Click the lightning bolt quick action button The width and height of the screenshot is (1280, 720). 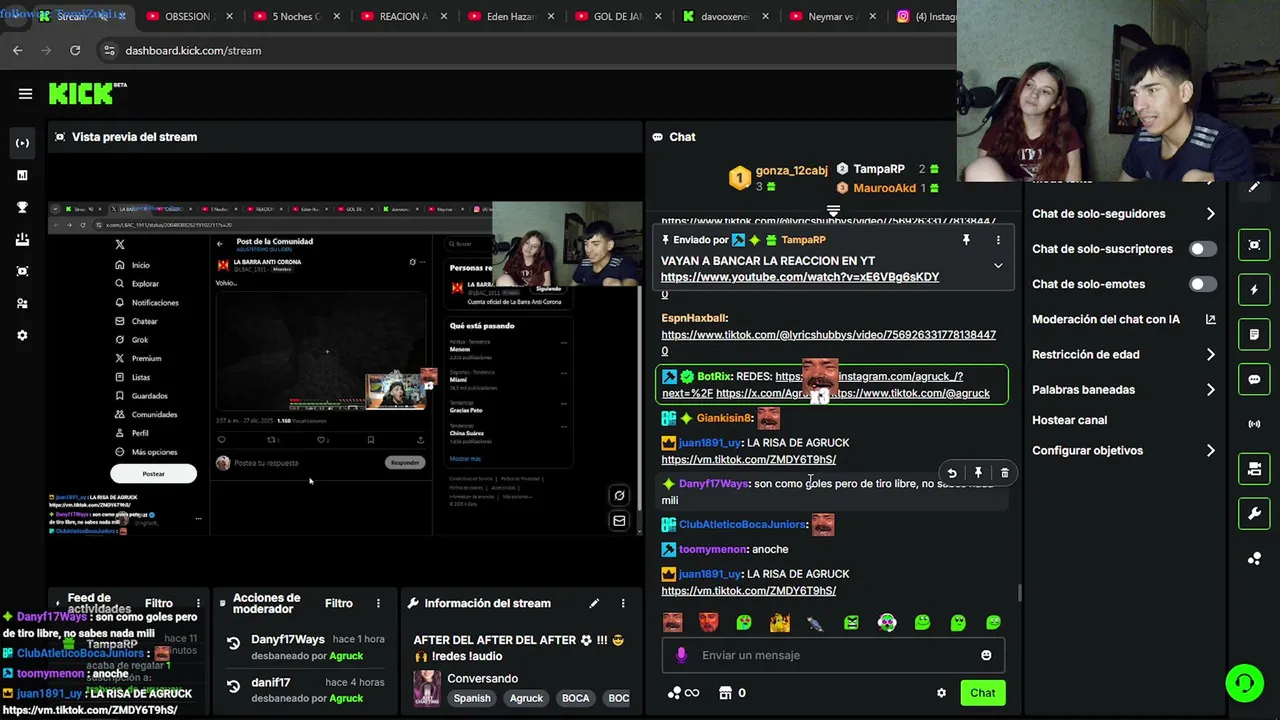(1254, 290)
